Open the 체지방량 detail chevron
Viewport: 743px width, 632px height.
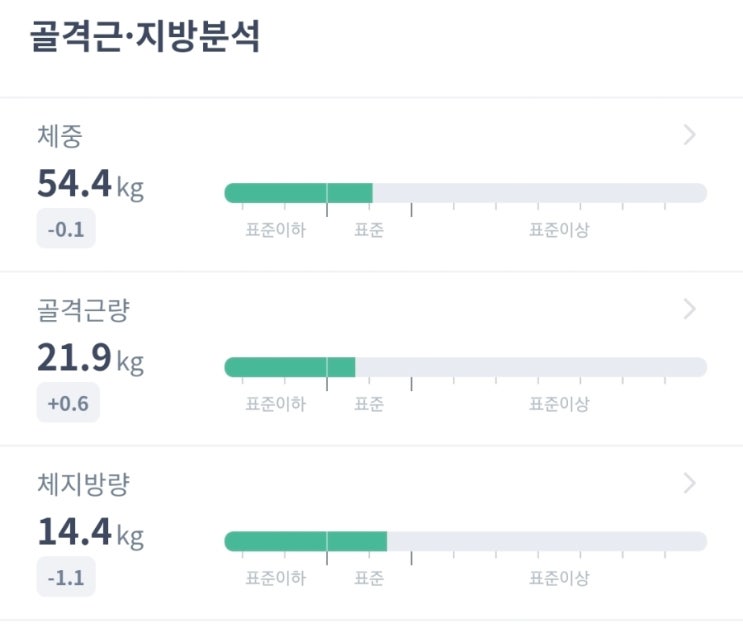[x=689, y=484]
